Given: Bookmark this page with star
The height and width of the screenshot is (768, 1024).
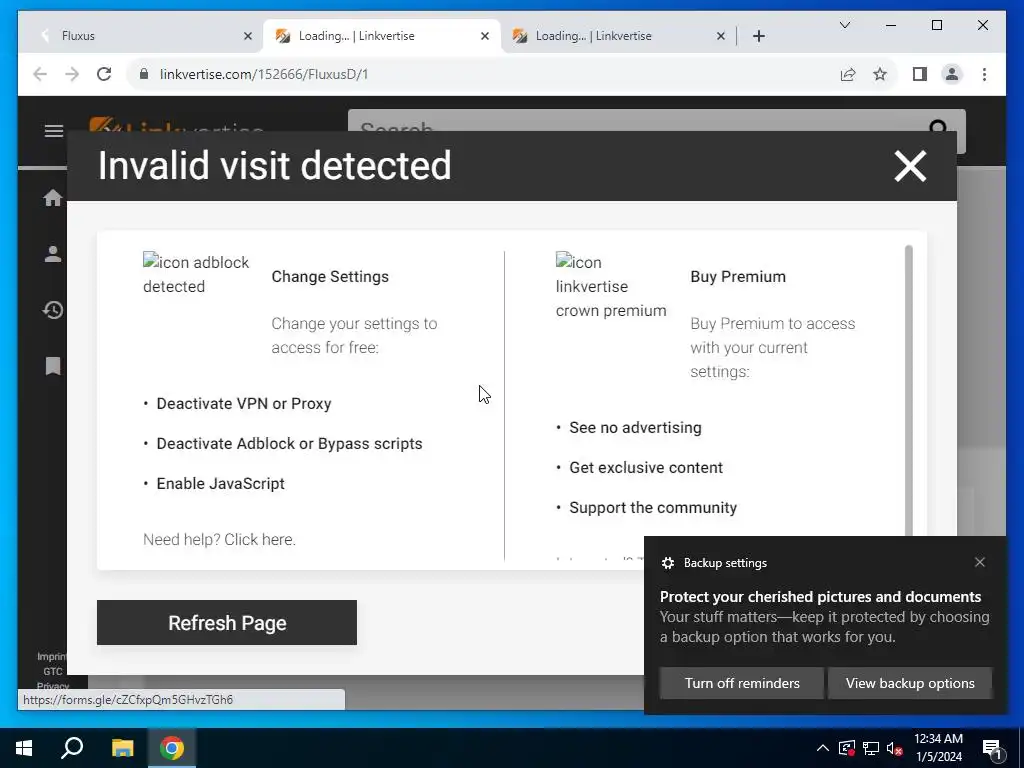Looking at the screenshot, I should [x=880, y=74].
